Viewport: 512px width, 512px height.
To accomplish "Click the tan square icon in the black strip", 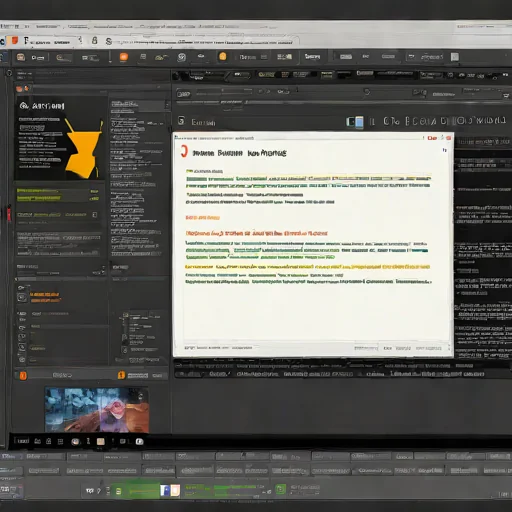I will click(x=101, y=441).
